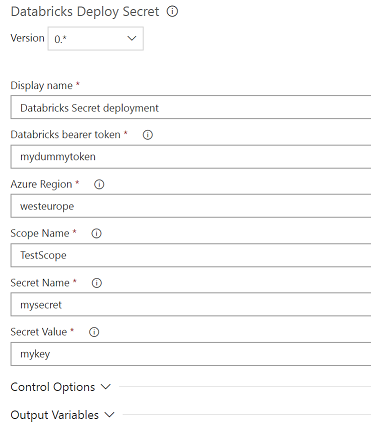Show info for Scope Name field
371x437 pixels.
(x=96, y=233)
